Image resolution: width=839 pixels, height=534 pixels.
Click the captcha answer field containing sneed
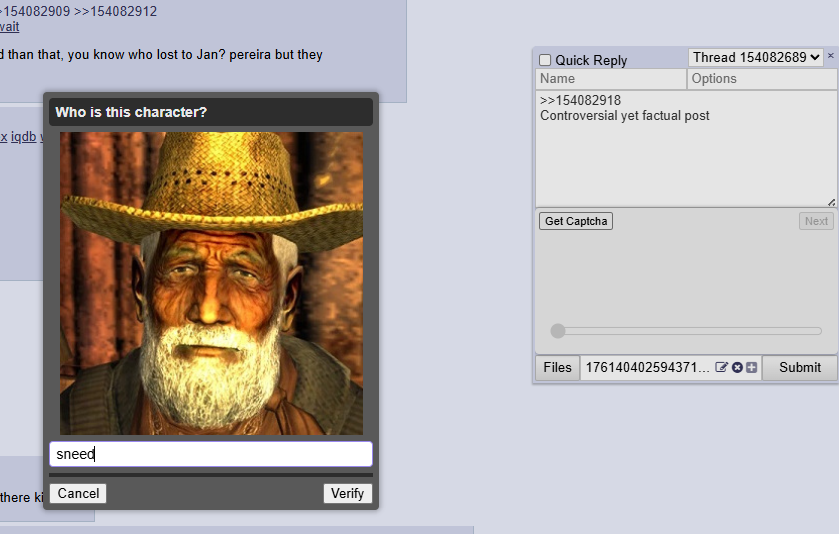click(211, 454)
